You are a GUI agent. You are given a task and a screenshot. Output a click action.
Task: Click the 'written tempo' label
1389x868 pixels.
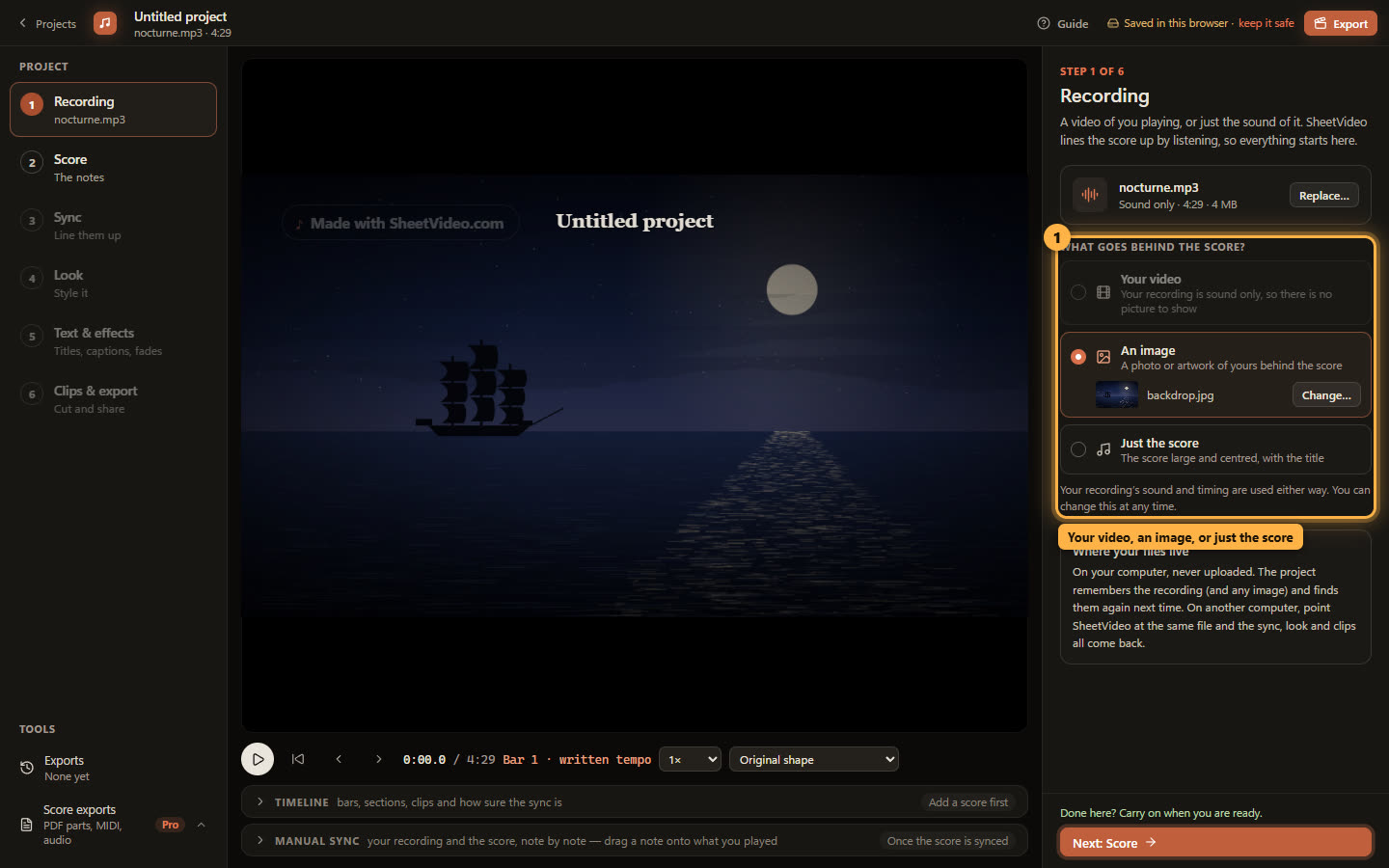click(x=605, y=759)
